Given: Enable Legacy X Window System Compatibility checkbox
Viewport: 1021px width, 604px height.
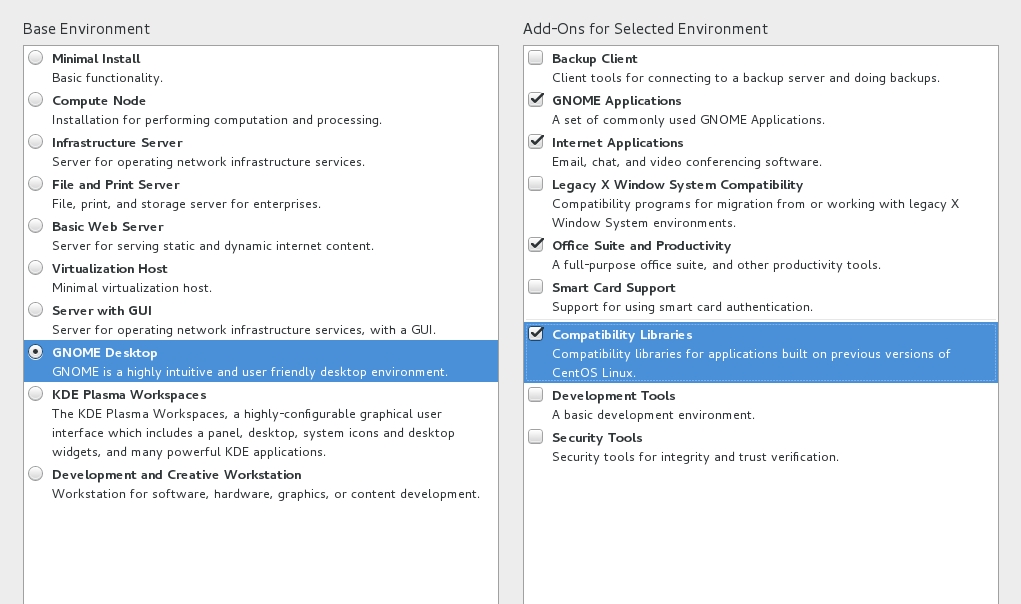Looking at the screenshot, I should 536,184.
